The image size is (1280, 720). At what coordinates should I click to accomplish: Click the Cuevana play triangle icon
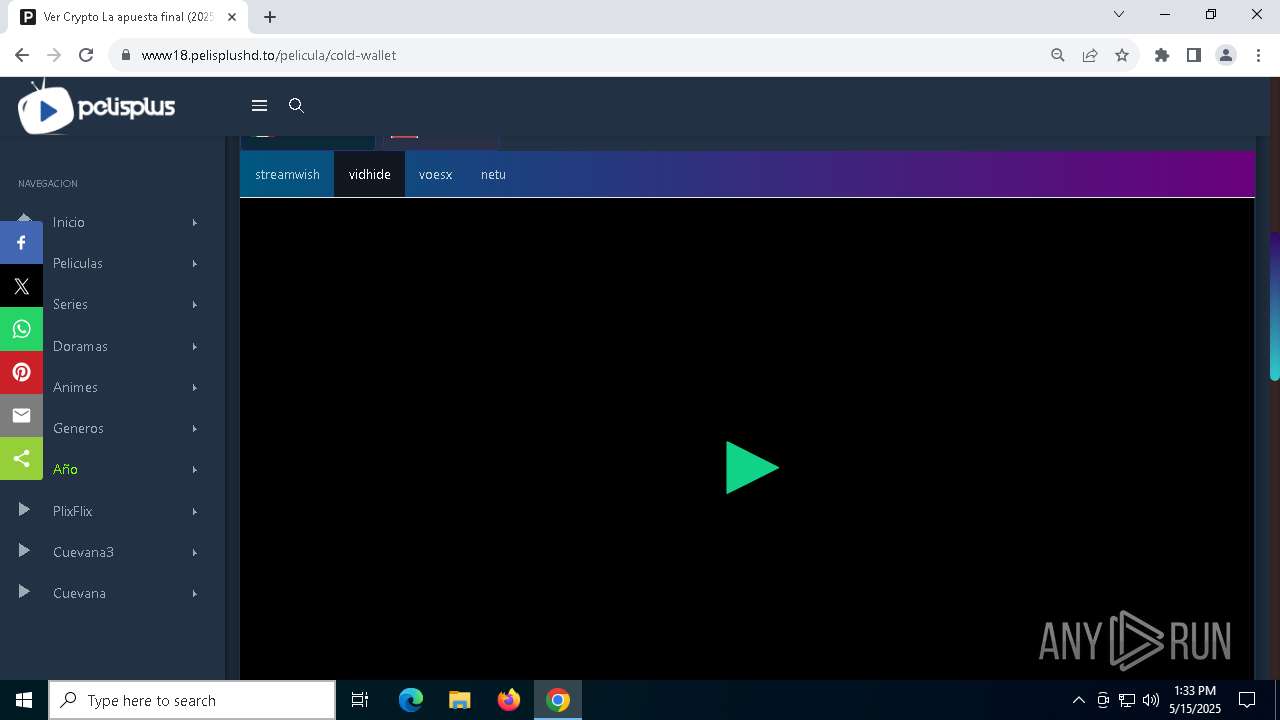(24, 592)
